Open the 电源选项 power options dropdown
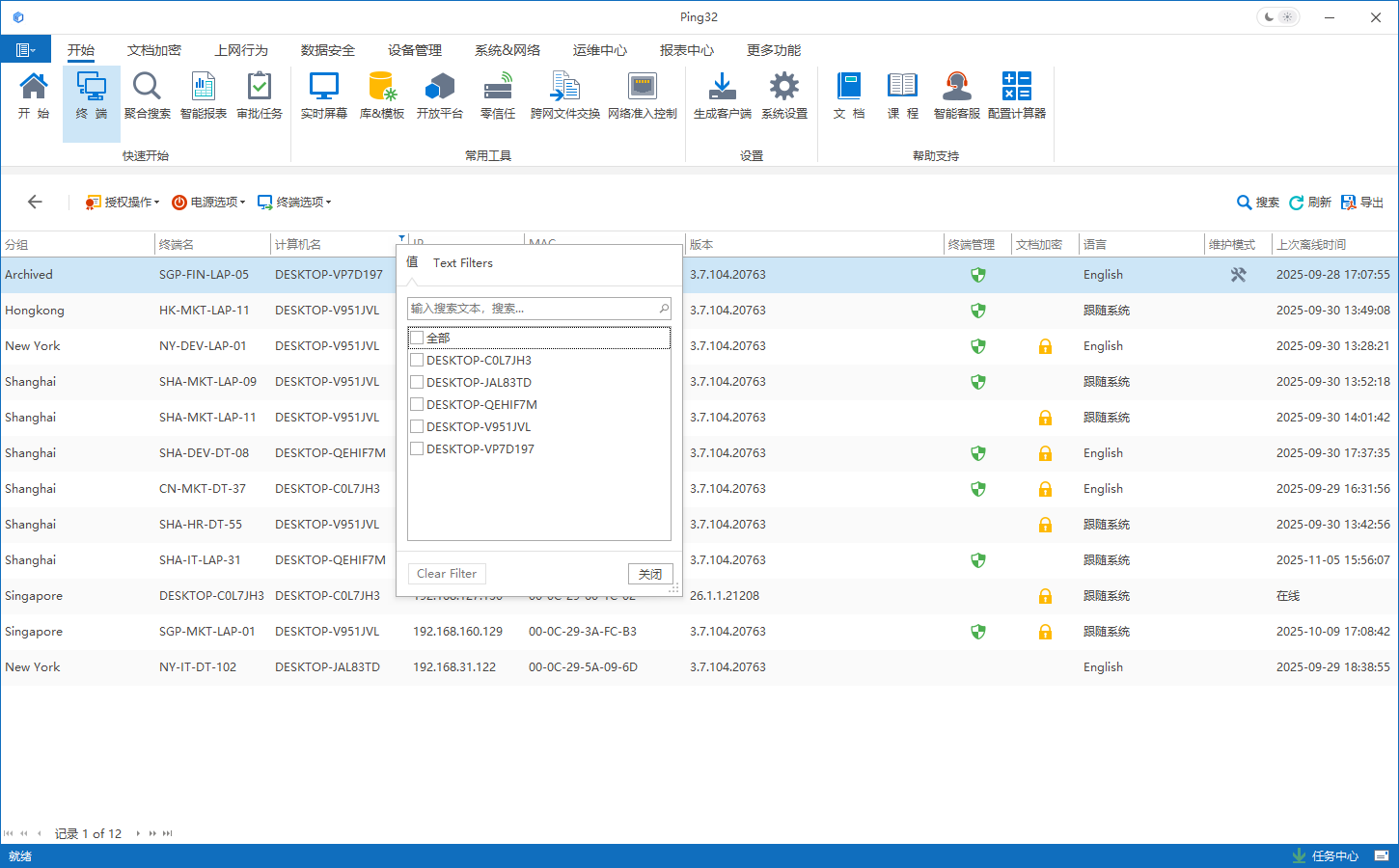 tap(208, 203)
